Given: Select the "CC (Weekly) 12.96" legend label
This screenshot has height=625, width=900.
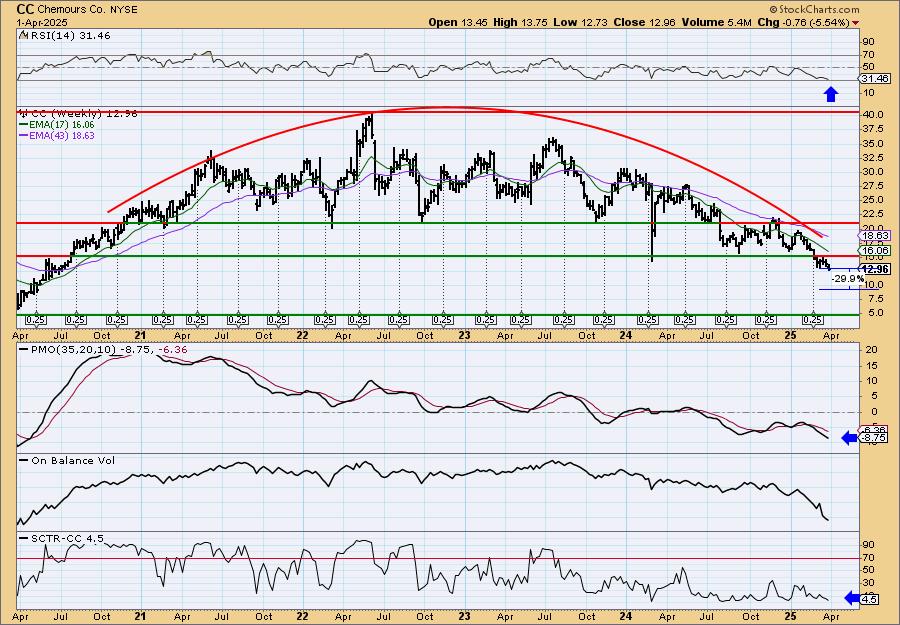Looking at the screenshot, I should coord(82,114).
